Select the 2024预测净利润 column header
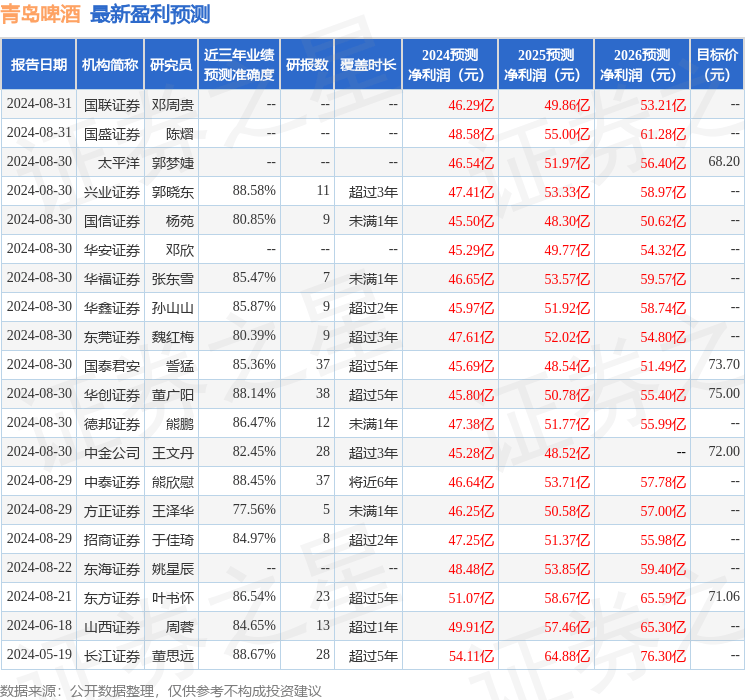Screen dimensions: 745x700 point(450,65)
